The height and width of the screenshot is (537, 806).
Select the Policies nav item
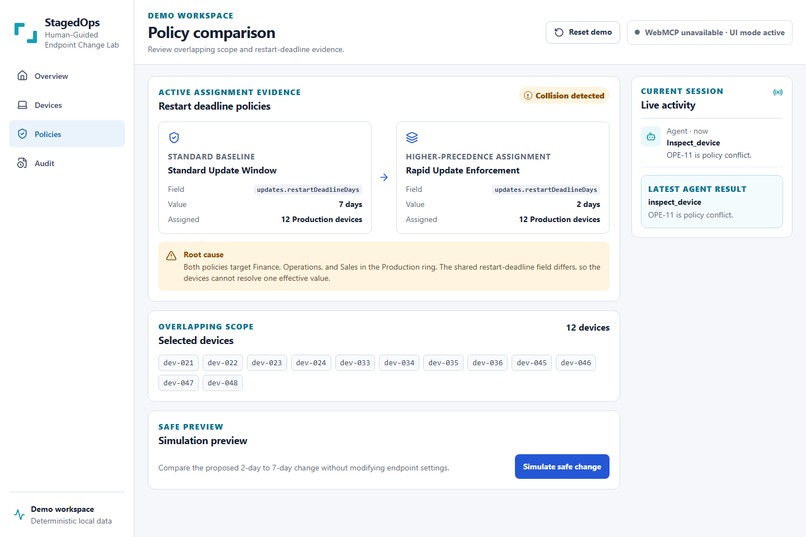(x=67, y=134)
